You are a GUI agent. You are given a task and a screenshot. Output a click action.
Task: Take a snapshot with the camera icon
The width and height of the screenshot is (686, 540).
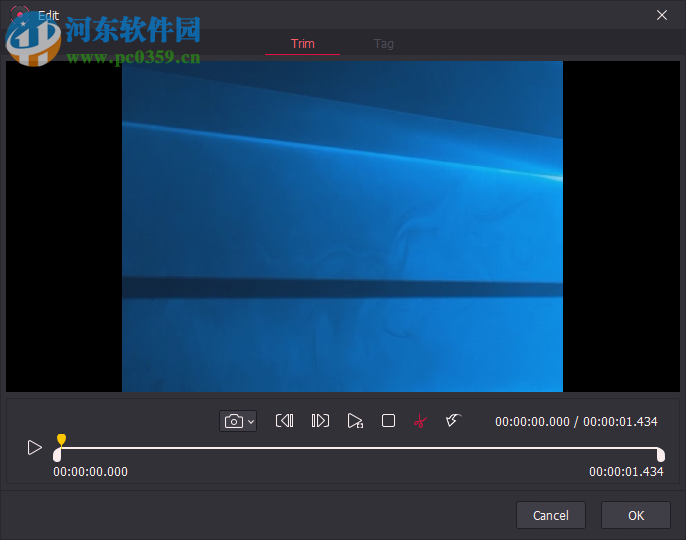coord(234,421)
